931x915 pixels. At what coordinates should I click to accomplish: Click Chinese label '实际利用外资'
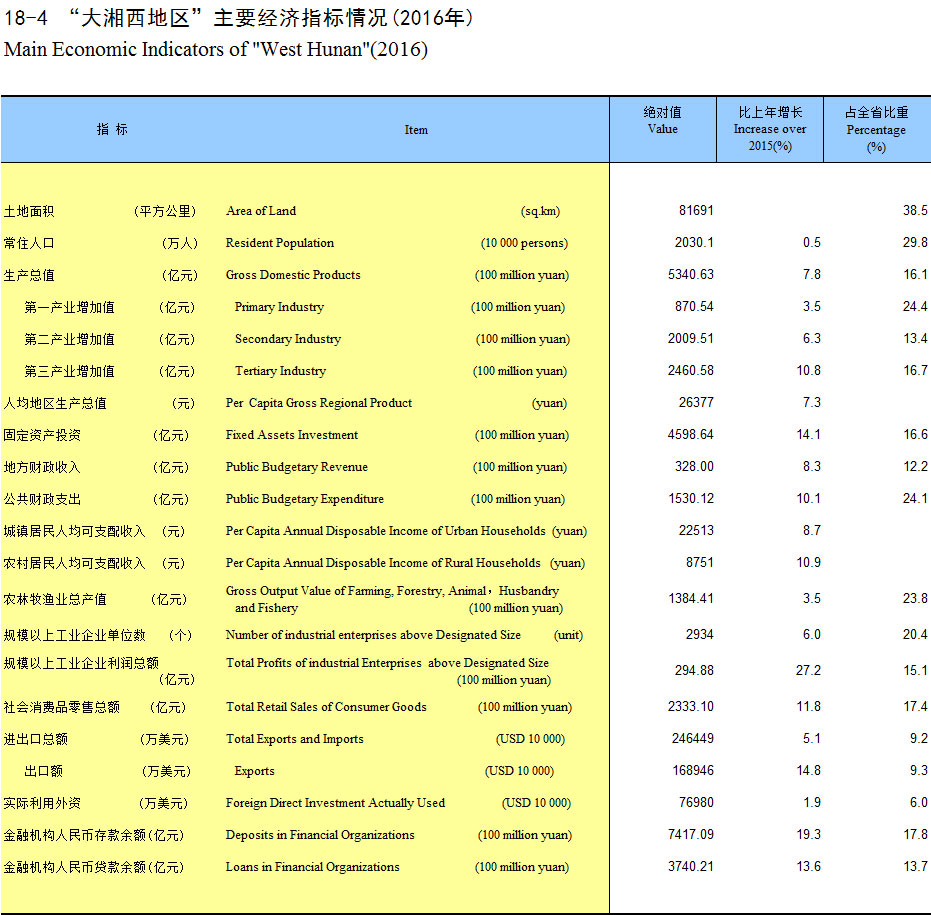42,803
